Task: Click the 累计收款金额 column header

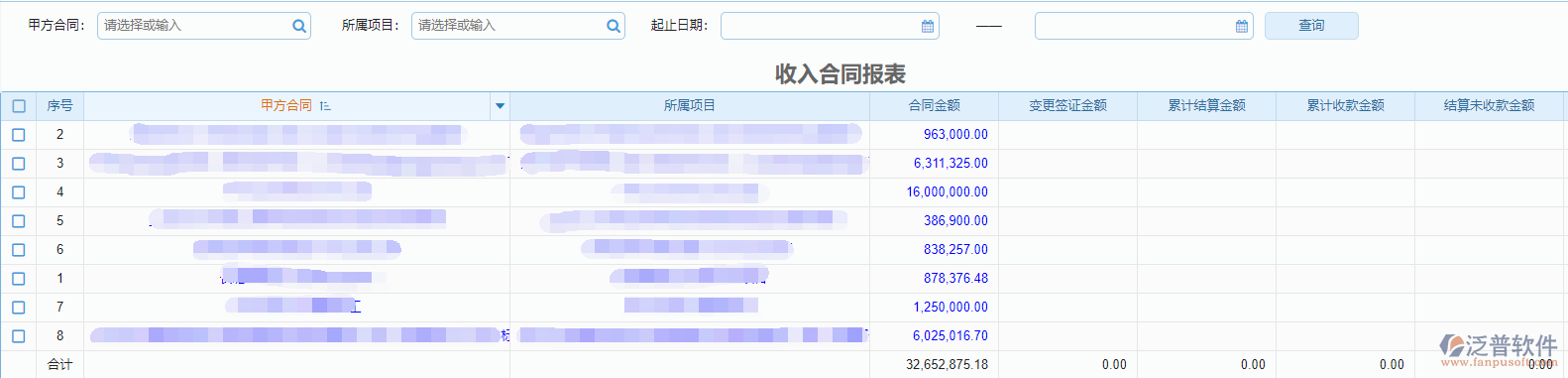Action: [1346, 105]
